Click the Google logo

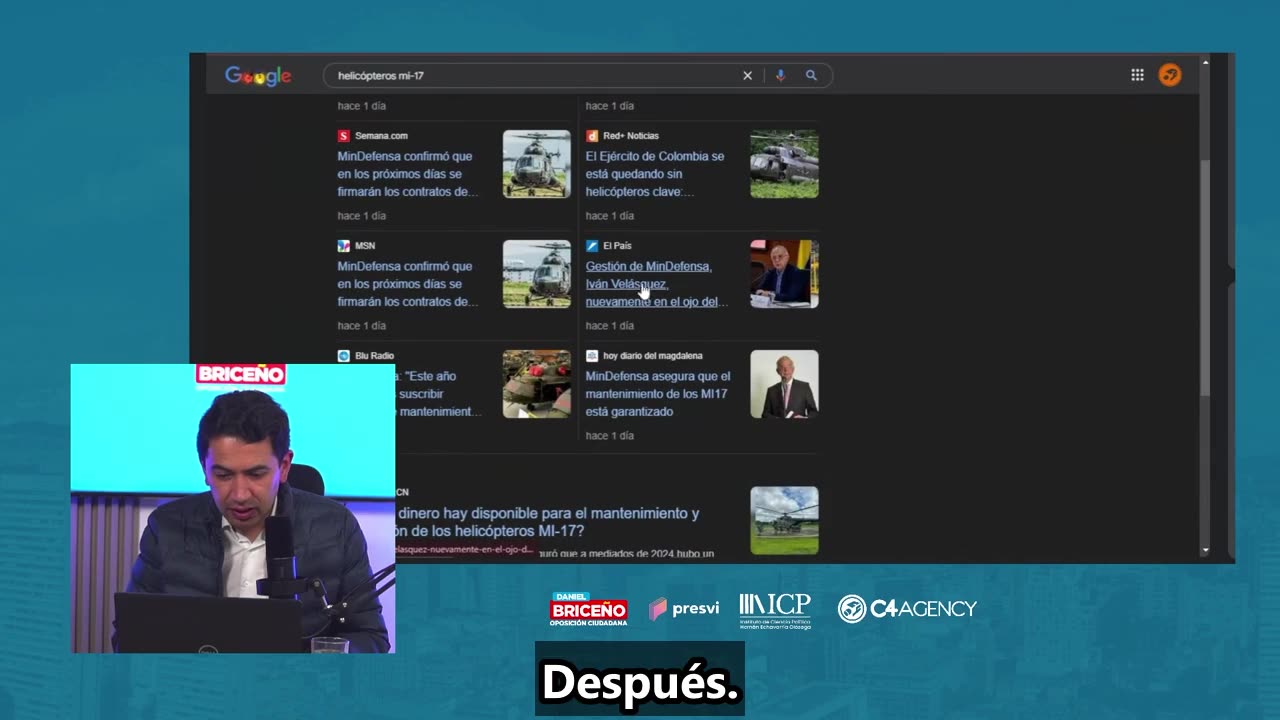[258, 76]
